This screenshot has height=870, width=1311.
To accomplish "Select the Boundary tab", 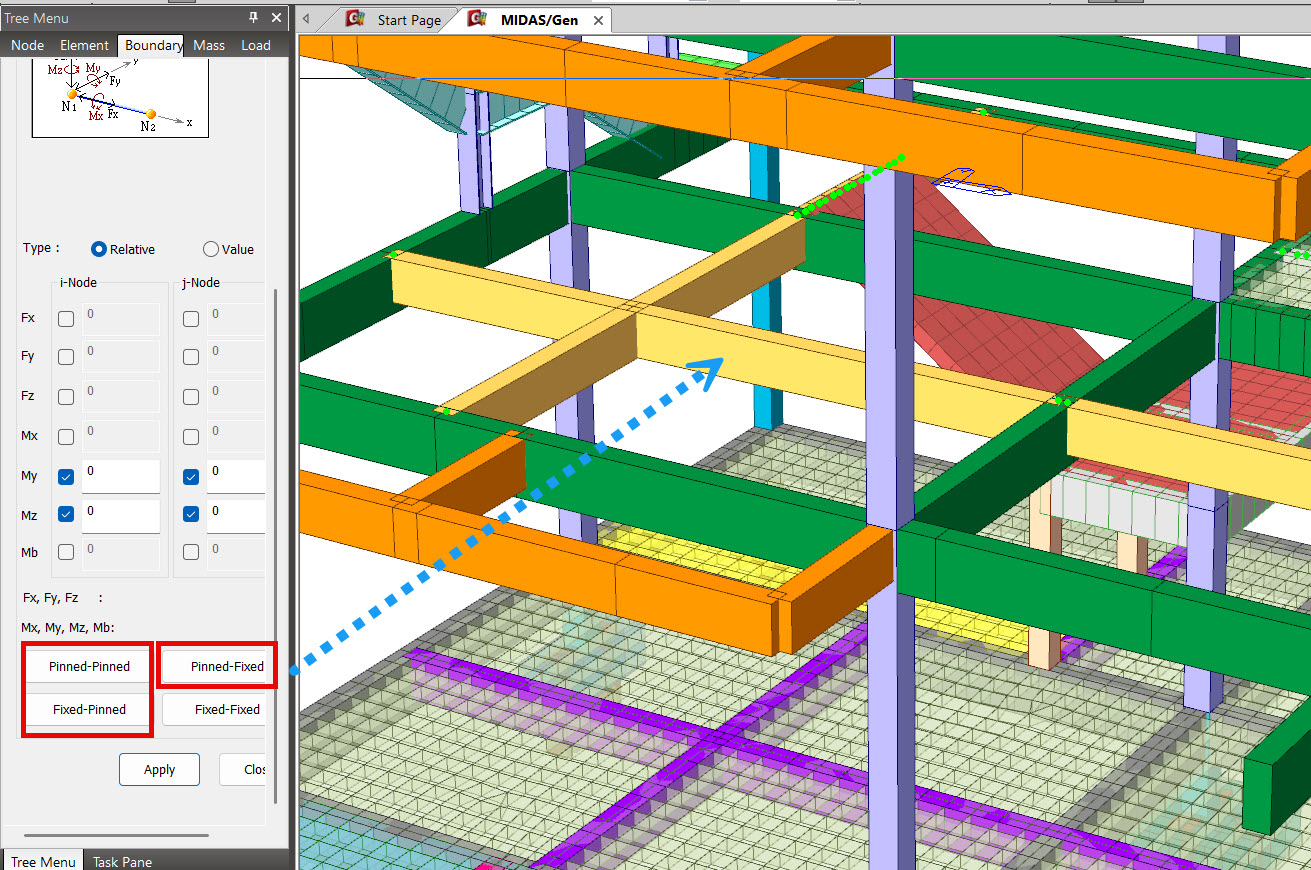I will click(152, 45).
